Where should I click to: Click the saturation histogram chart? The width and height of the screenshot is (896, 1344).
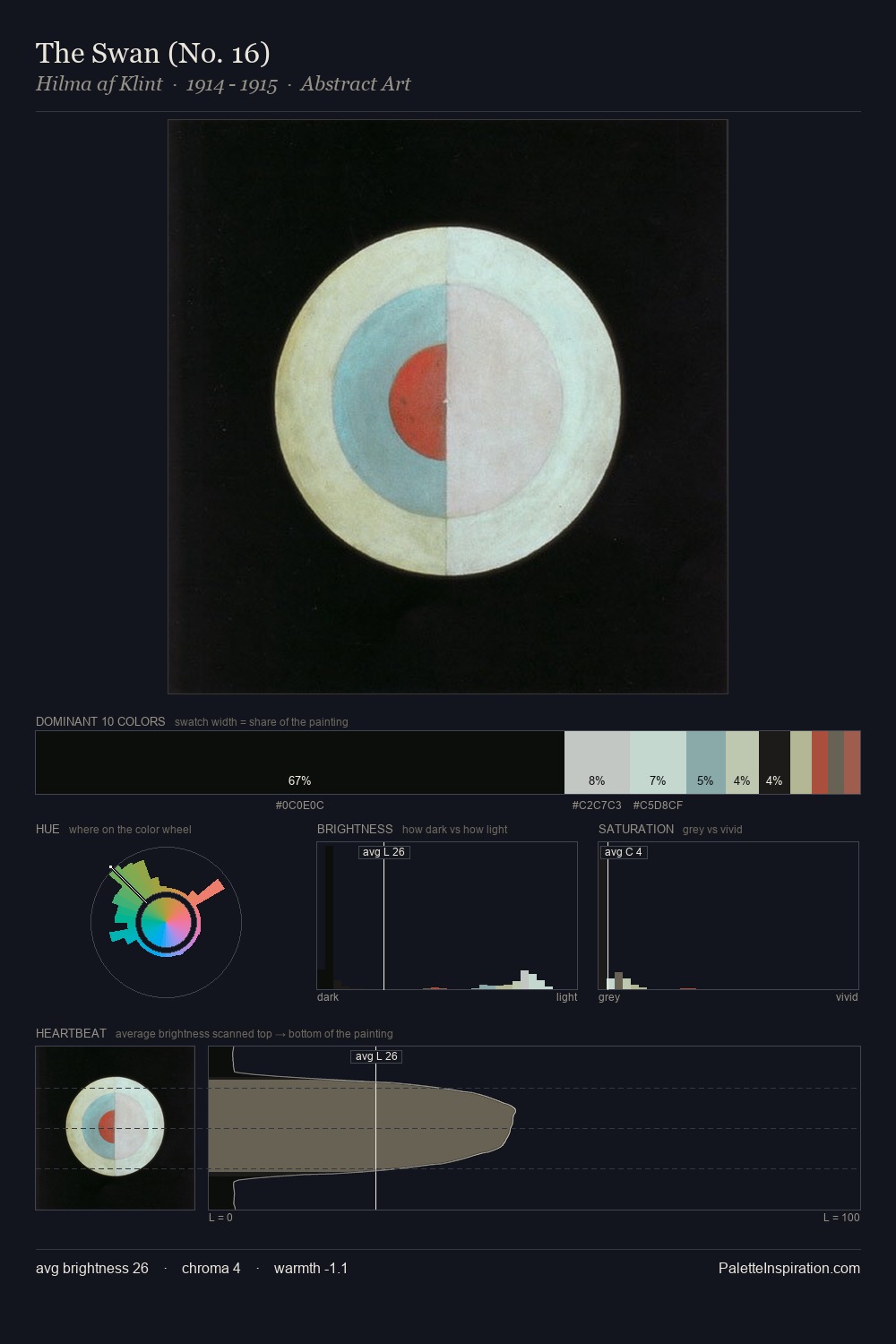tap(728, 916)
